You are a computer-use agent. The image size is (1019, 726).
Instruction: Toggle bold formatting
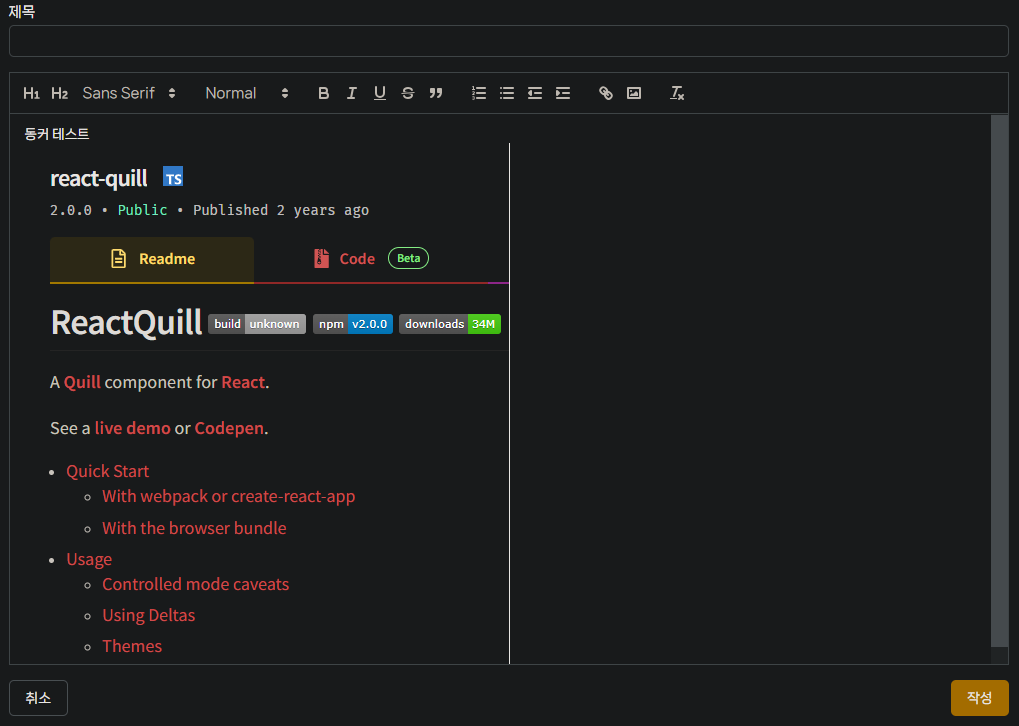tap(323, 94)
